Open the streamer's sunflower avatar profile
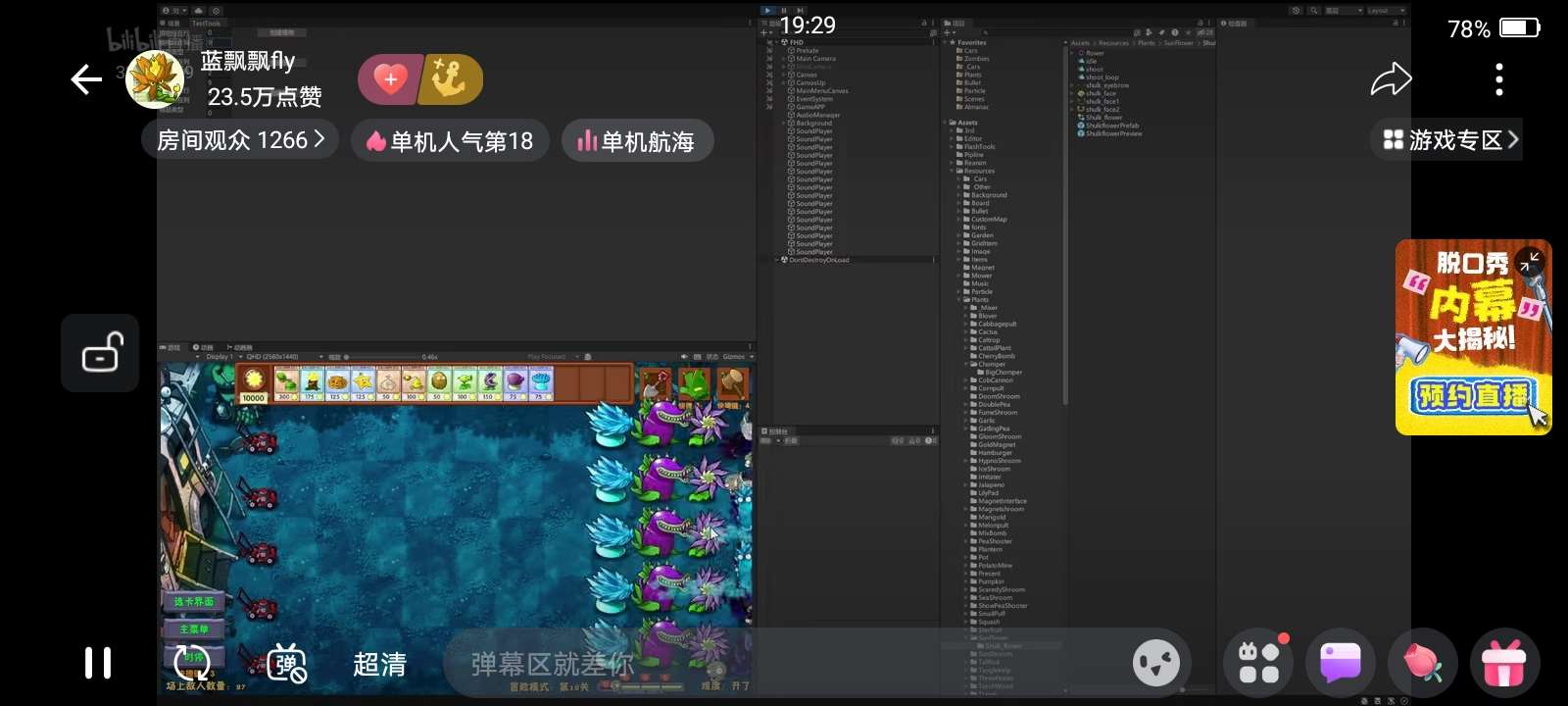 [155, 79]
